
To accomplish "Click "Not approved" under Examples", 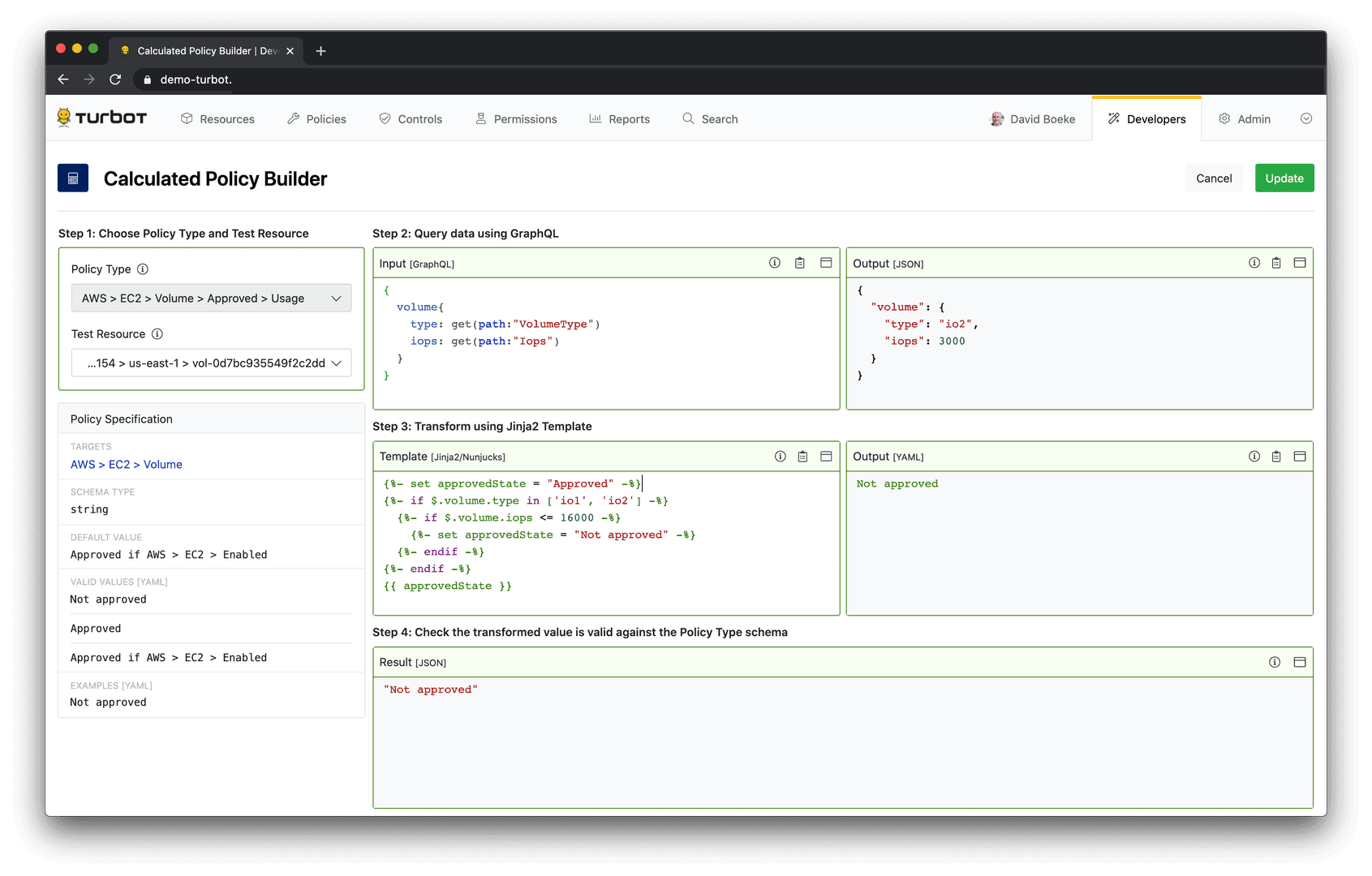I will click(109, 702).
